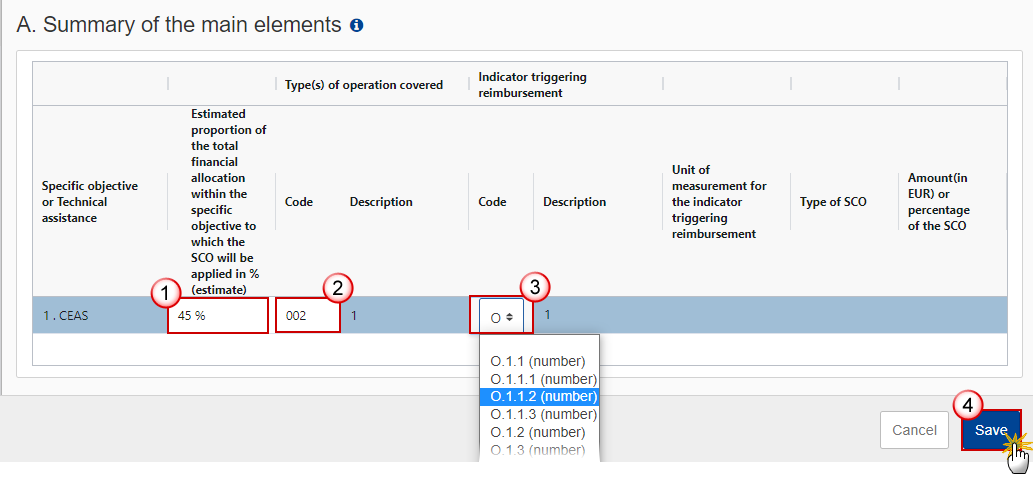The image size is (1033, 478).
Task: Select the highlighted O.1.1.2 (number) option
Action: click(x=543, y=397)
